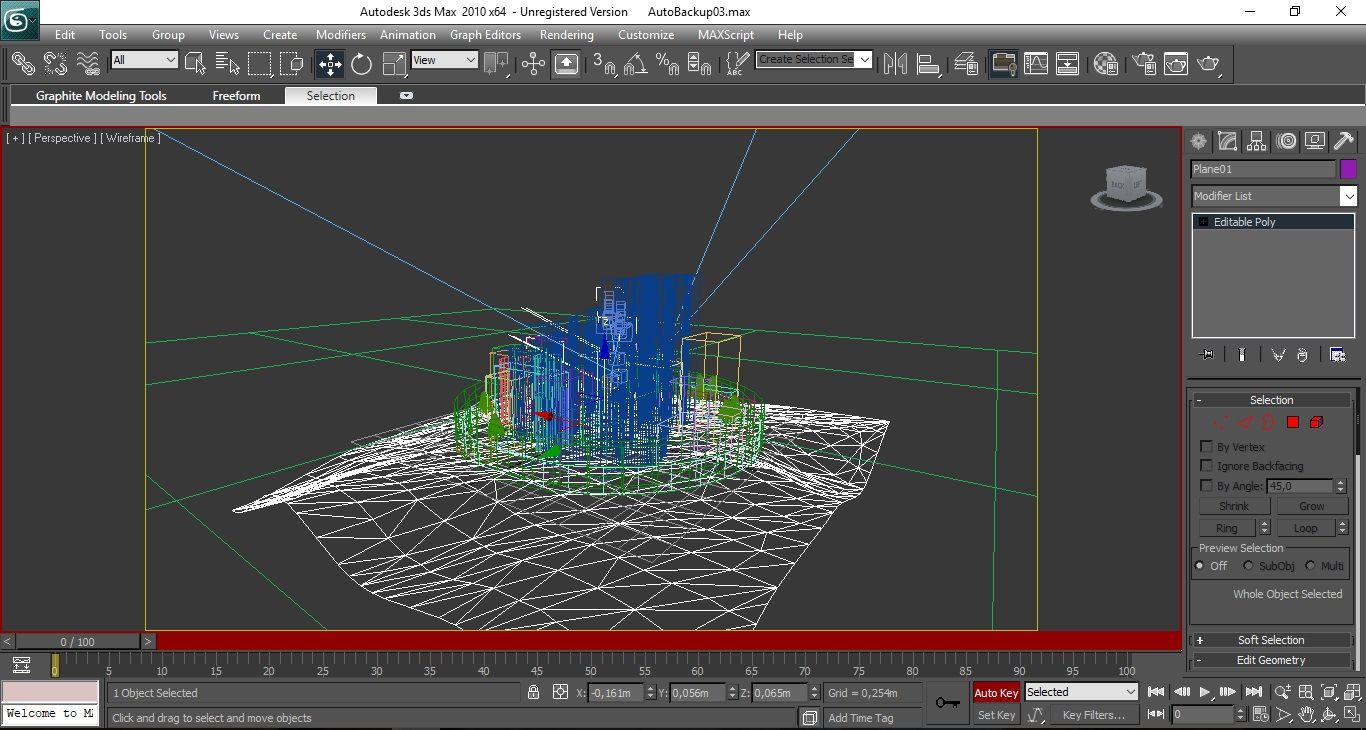Expand the Soft Selection rollout
Screen dimensions: 1366x730
[1271, 640]
